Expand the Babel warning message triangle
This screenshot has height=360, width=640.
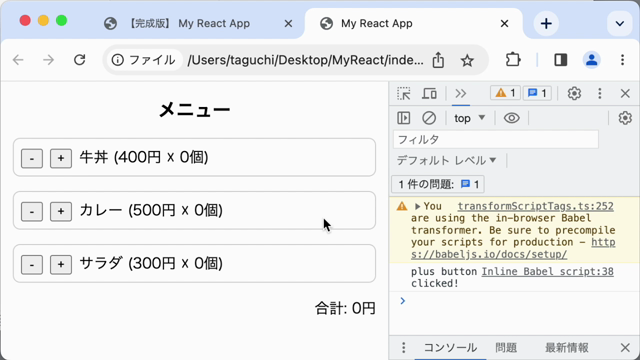pyautogui.click(x=417, y=206)
